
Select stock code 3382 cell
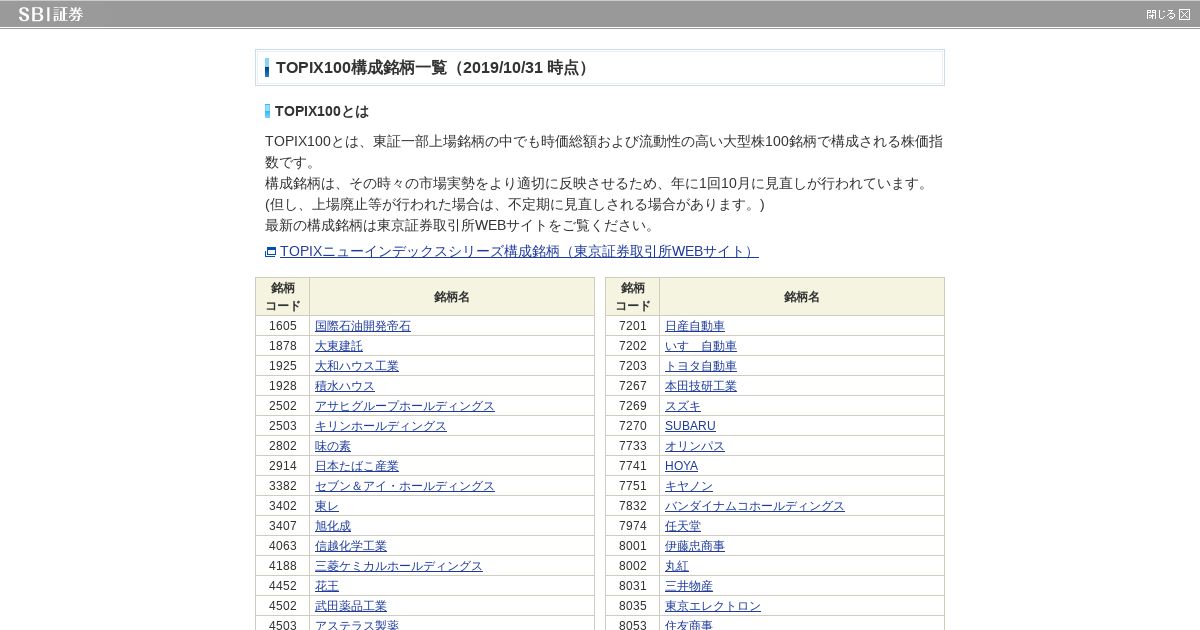pyautogui.click(x=283, y=486)
